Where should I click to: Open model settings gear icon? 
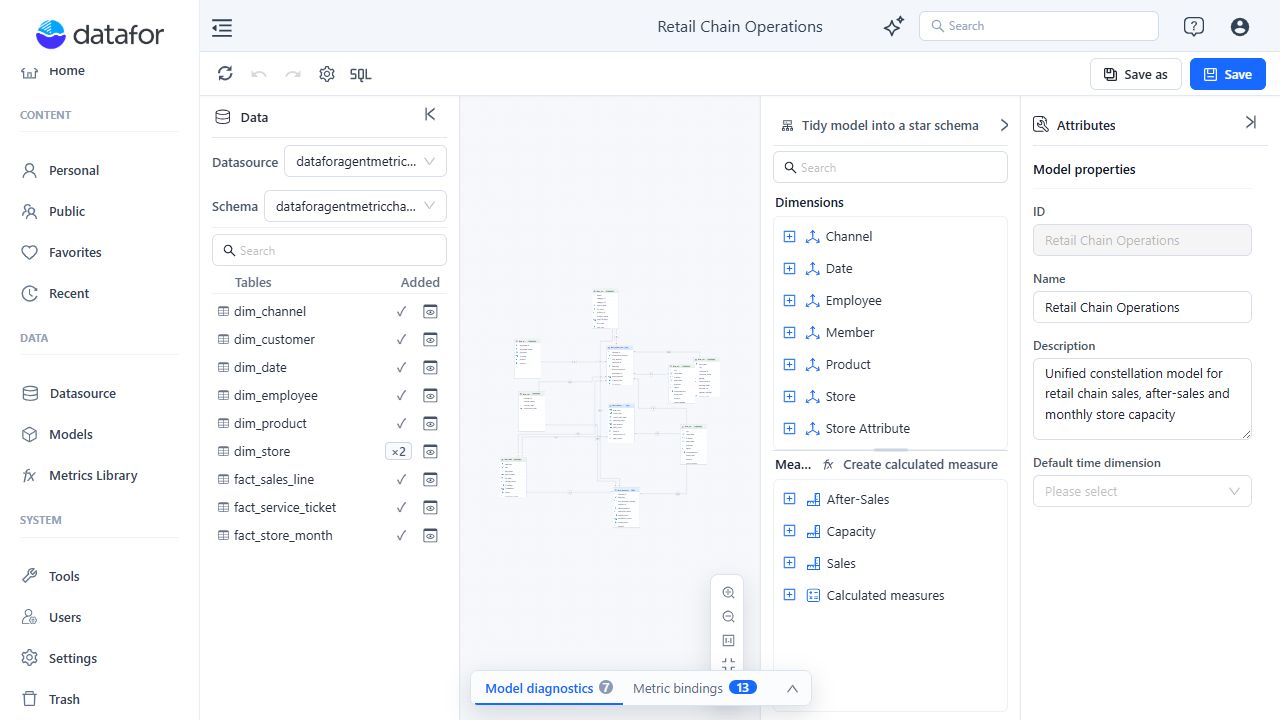click(x=327, y=74)
